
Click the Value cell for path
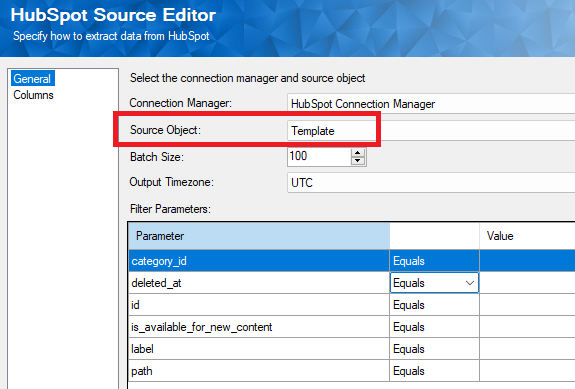point(527,371)
